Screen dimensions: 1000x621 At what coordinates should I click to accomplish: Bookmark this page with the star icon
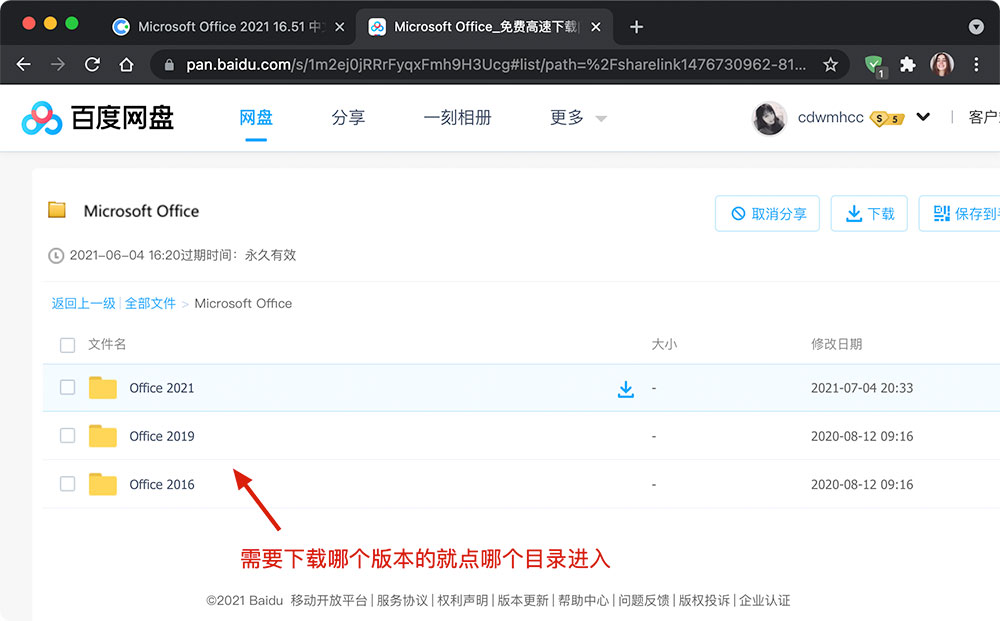pyautogui.click(x=830, y=64)
